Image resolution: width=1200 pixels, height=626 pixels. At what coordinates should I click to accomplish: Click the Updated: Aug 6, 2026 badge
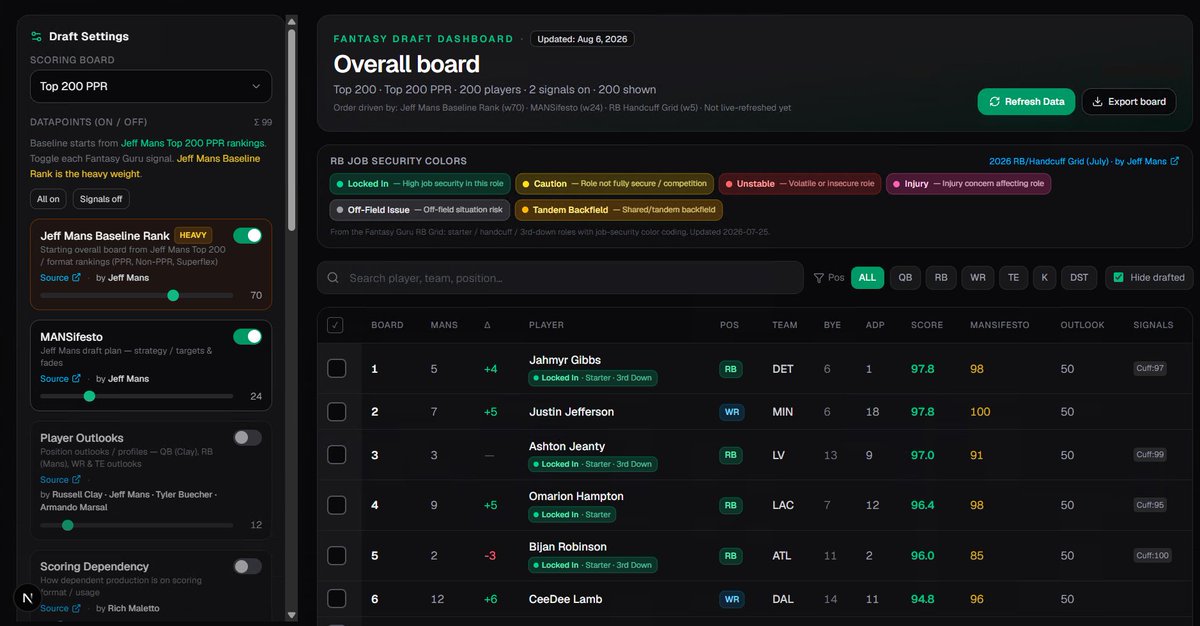582,39
